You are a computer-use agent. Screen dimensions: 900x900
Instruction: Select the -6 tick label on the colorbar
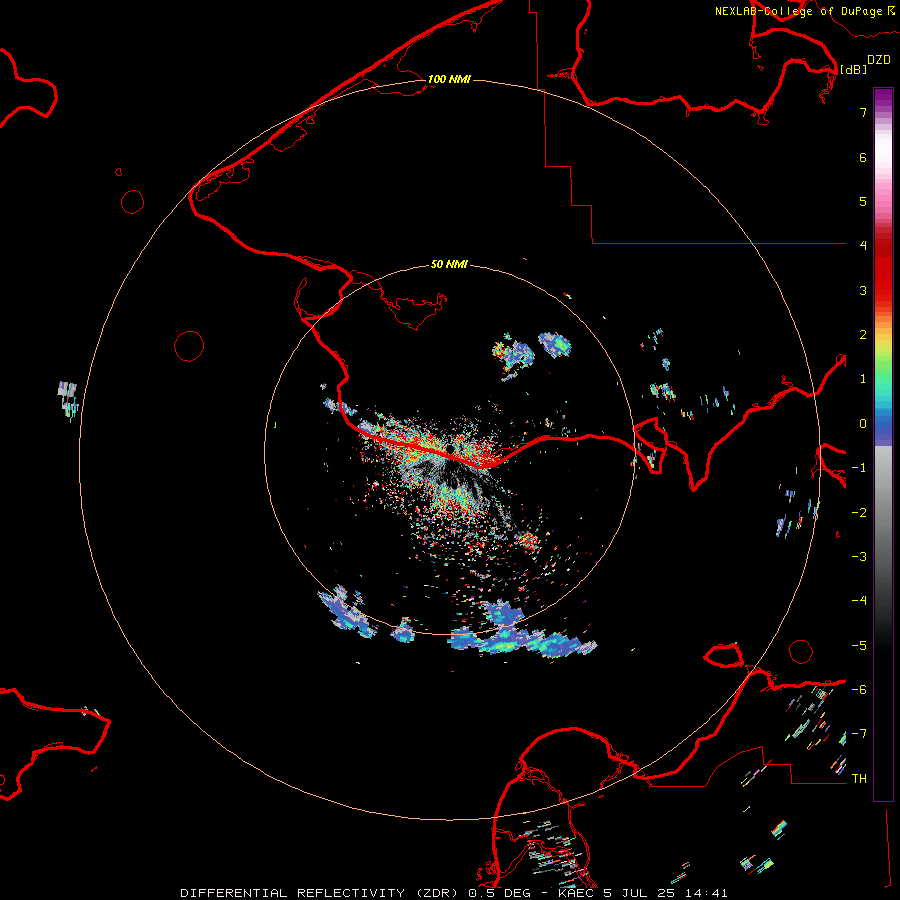click(x=859, y=690)
